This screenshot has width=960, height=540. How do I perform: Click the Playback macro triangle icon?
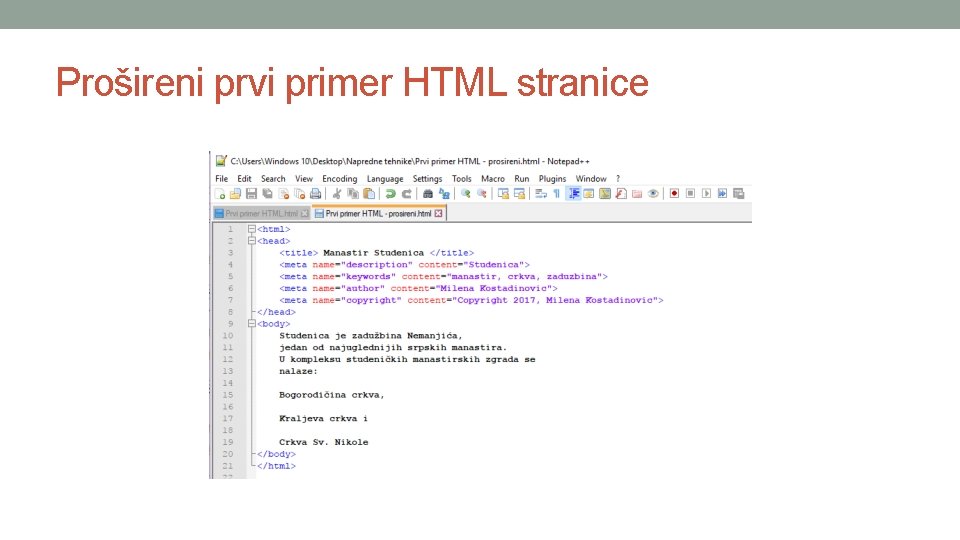[x=707, y=193]
